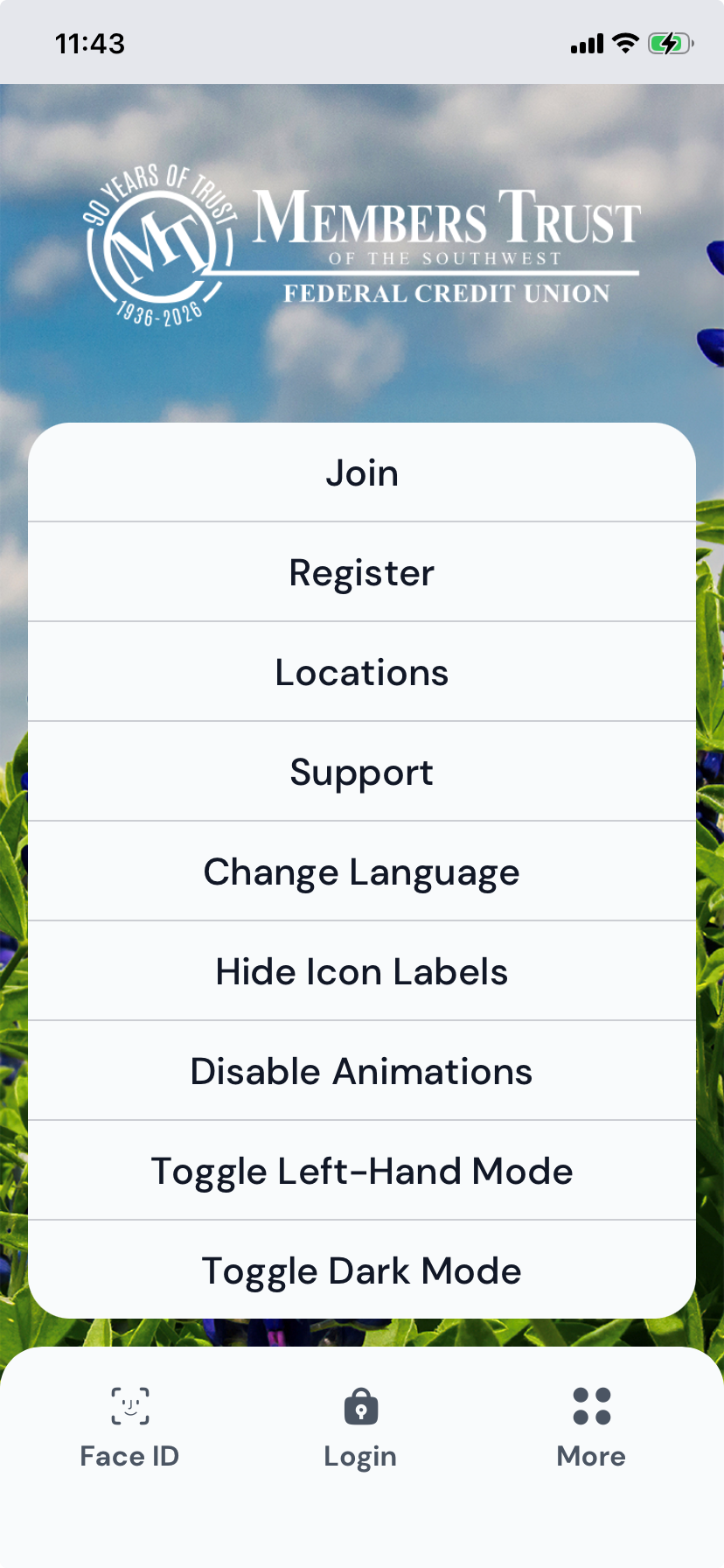Tap the Login padlock icon
Image resolution: width=724 pixels, height=1568 pixels.
pos(360,1406)
